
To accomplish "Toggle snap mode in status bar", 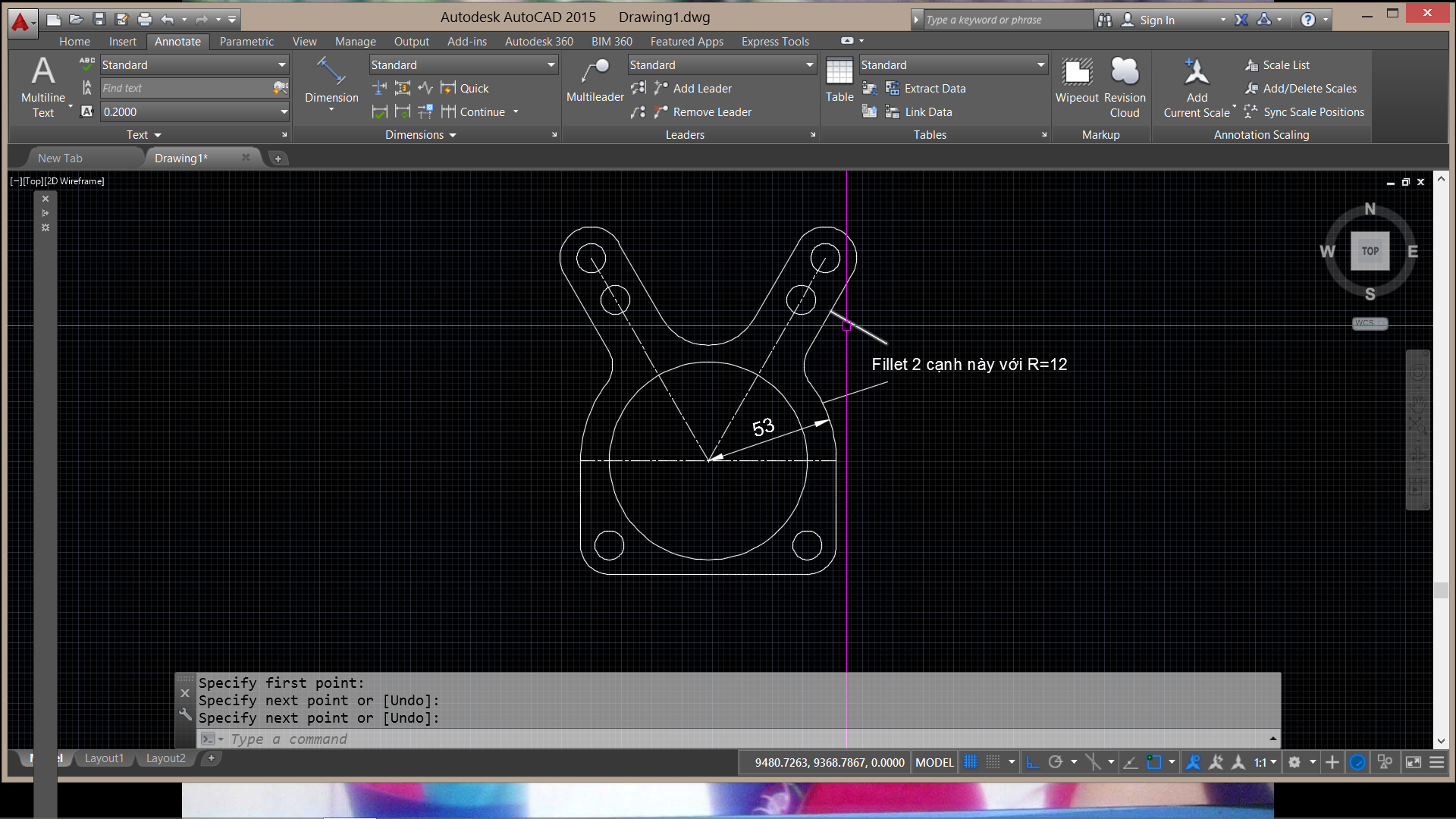I will click(x=993, y=762).
